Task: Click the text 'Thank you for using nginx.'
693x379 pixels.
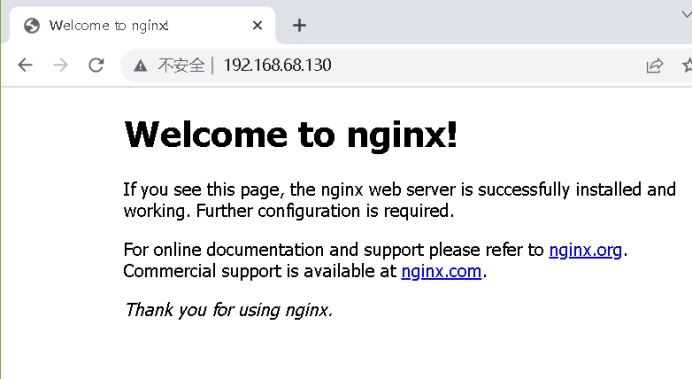Action: coord(228,310)
